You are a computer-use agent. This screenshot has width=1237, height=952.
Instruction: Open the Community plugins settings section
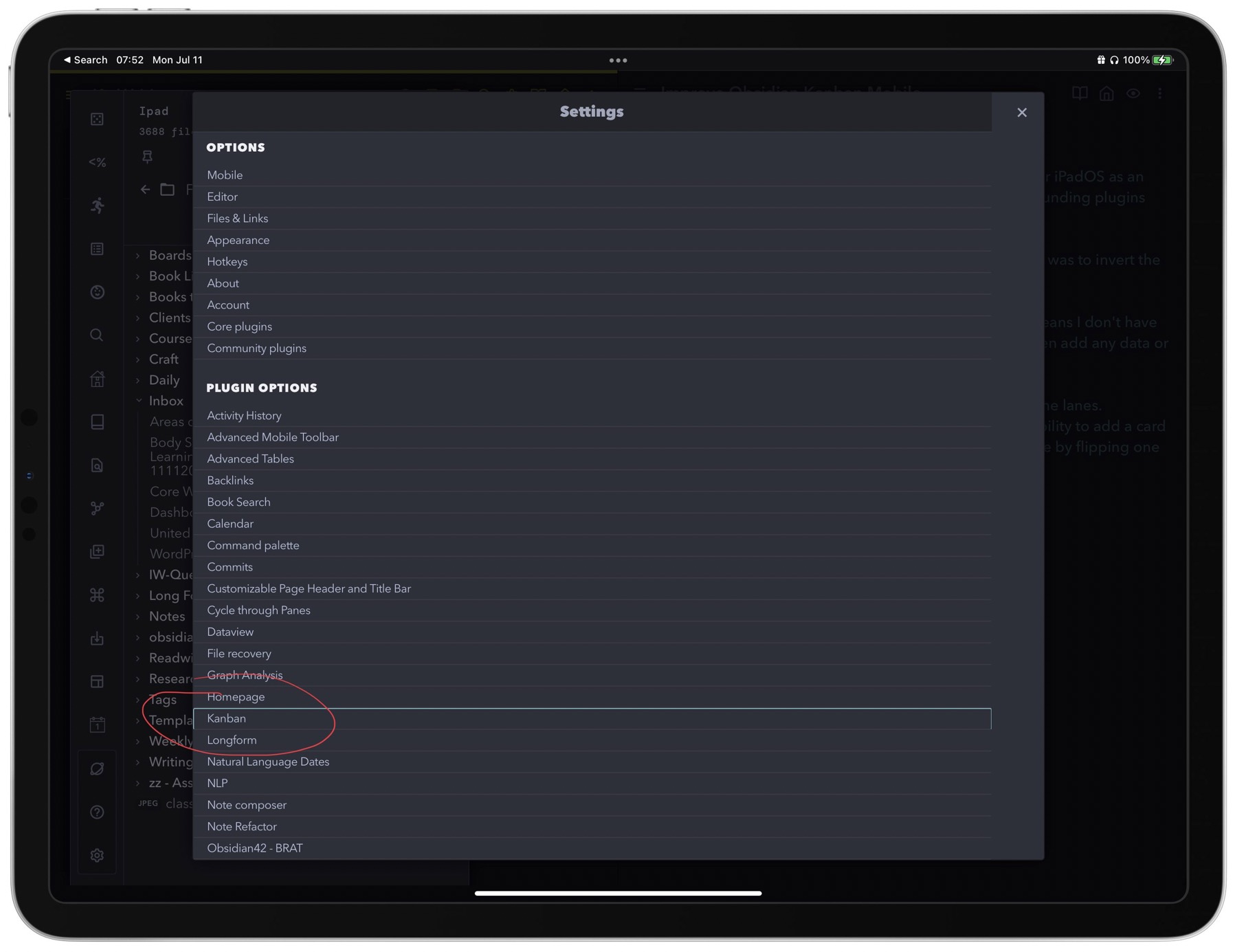point(256,348)
